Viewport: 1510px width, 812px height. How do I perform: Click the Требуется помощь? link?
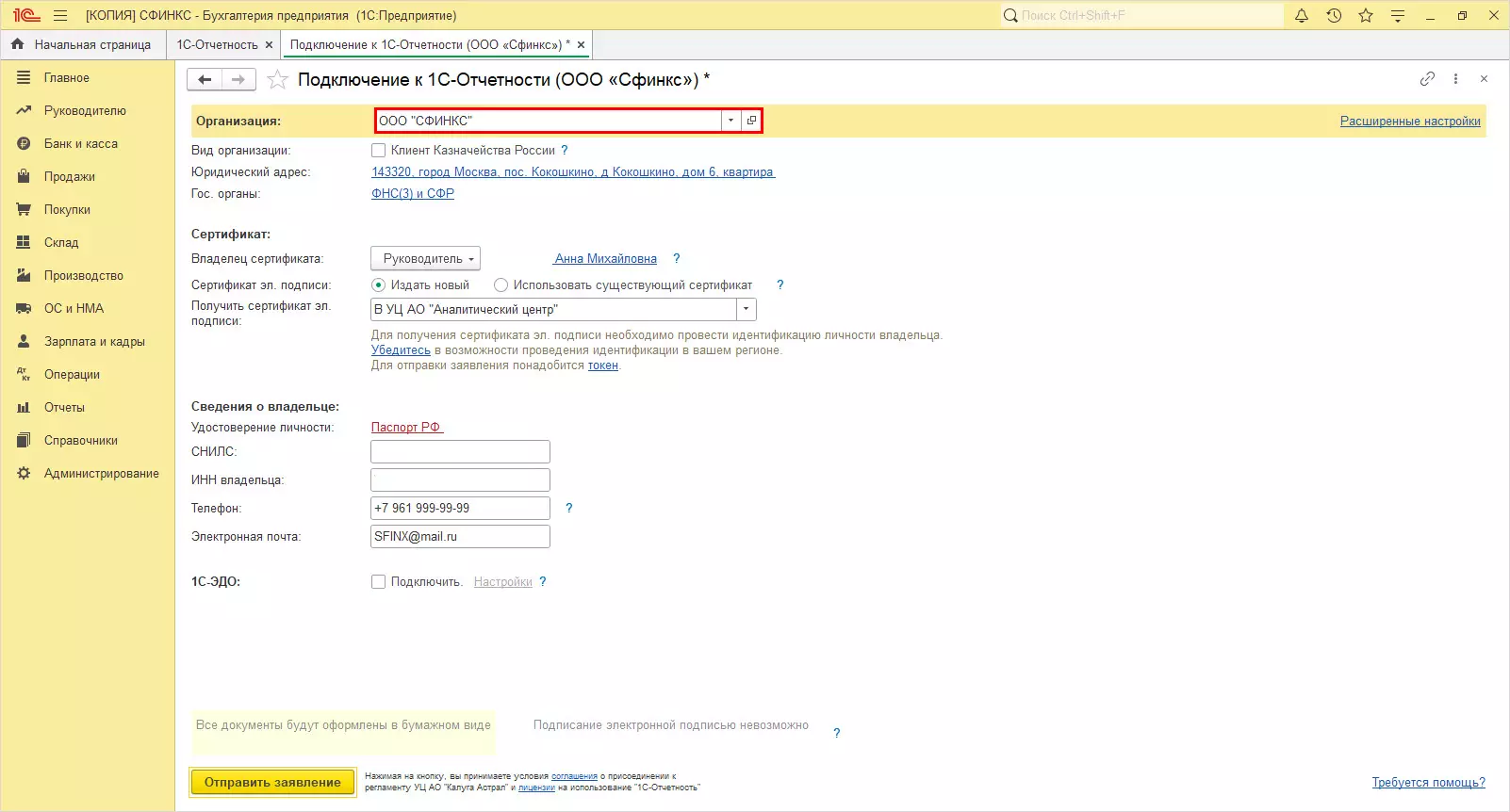click(1428, 782)
